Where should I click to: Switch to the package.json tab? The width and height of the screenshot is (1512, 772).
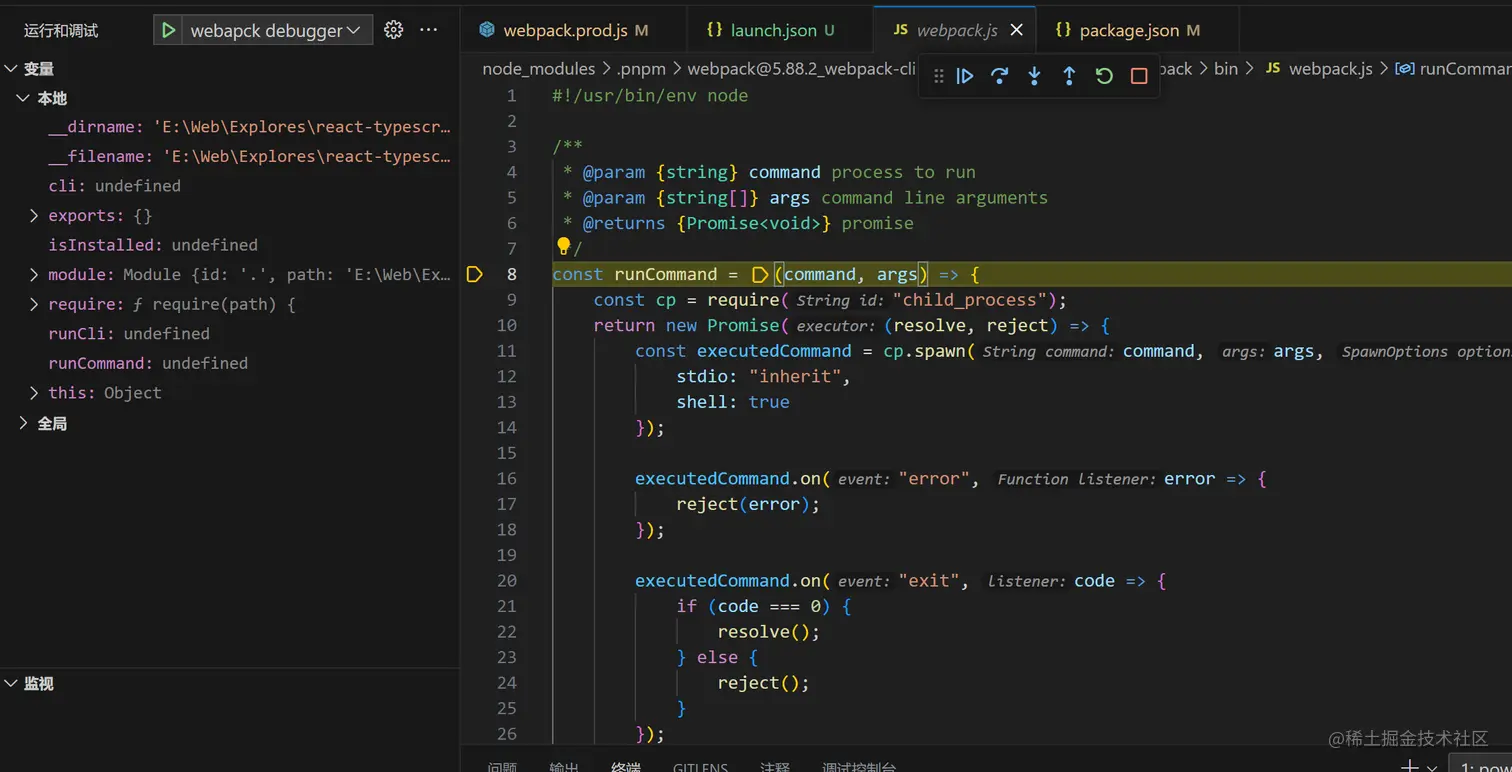click(1128, 30)
